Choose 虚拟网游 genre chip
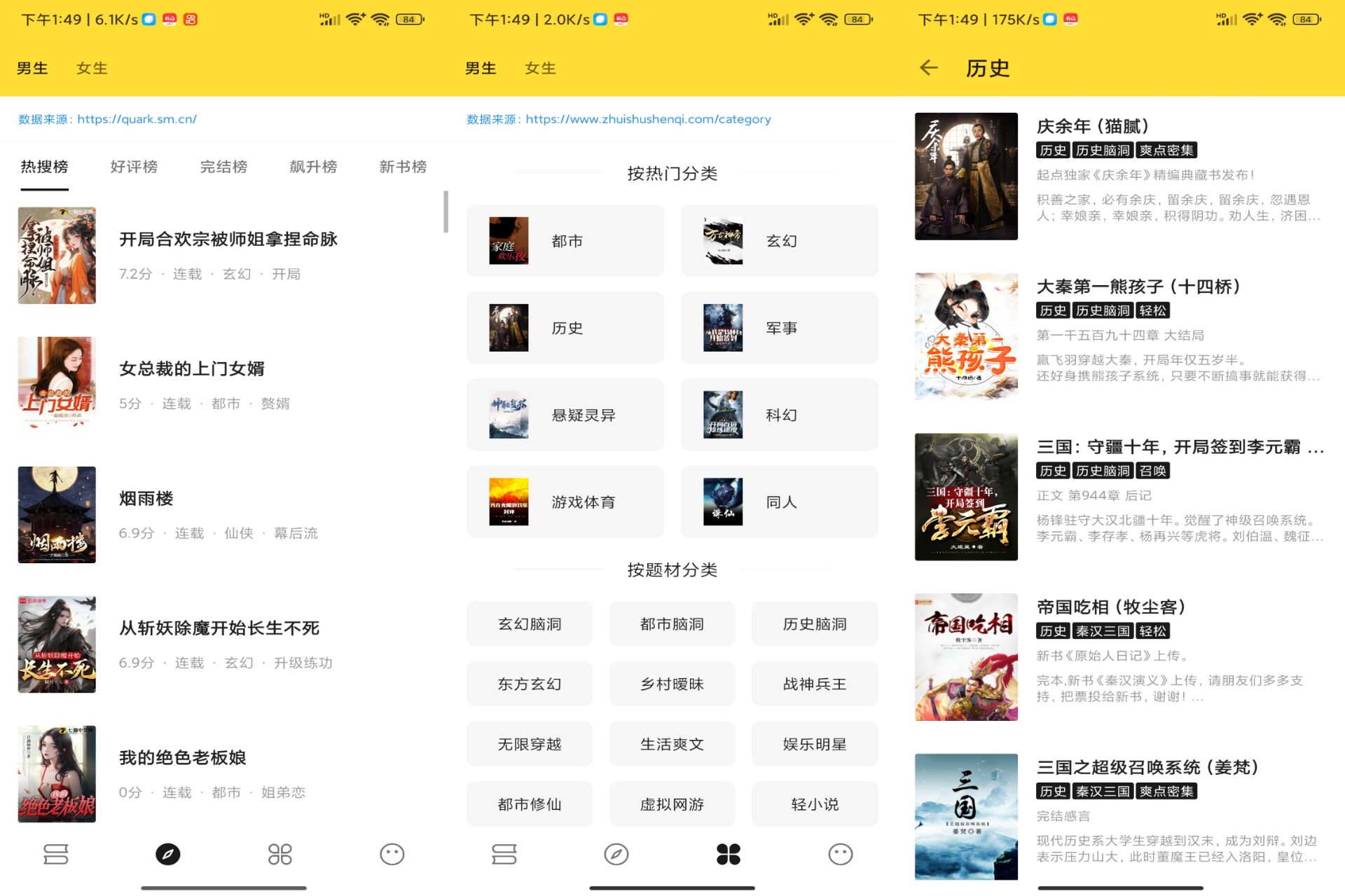1345x896 pixels. tap(672, 804)
